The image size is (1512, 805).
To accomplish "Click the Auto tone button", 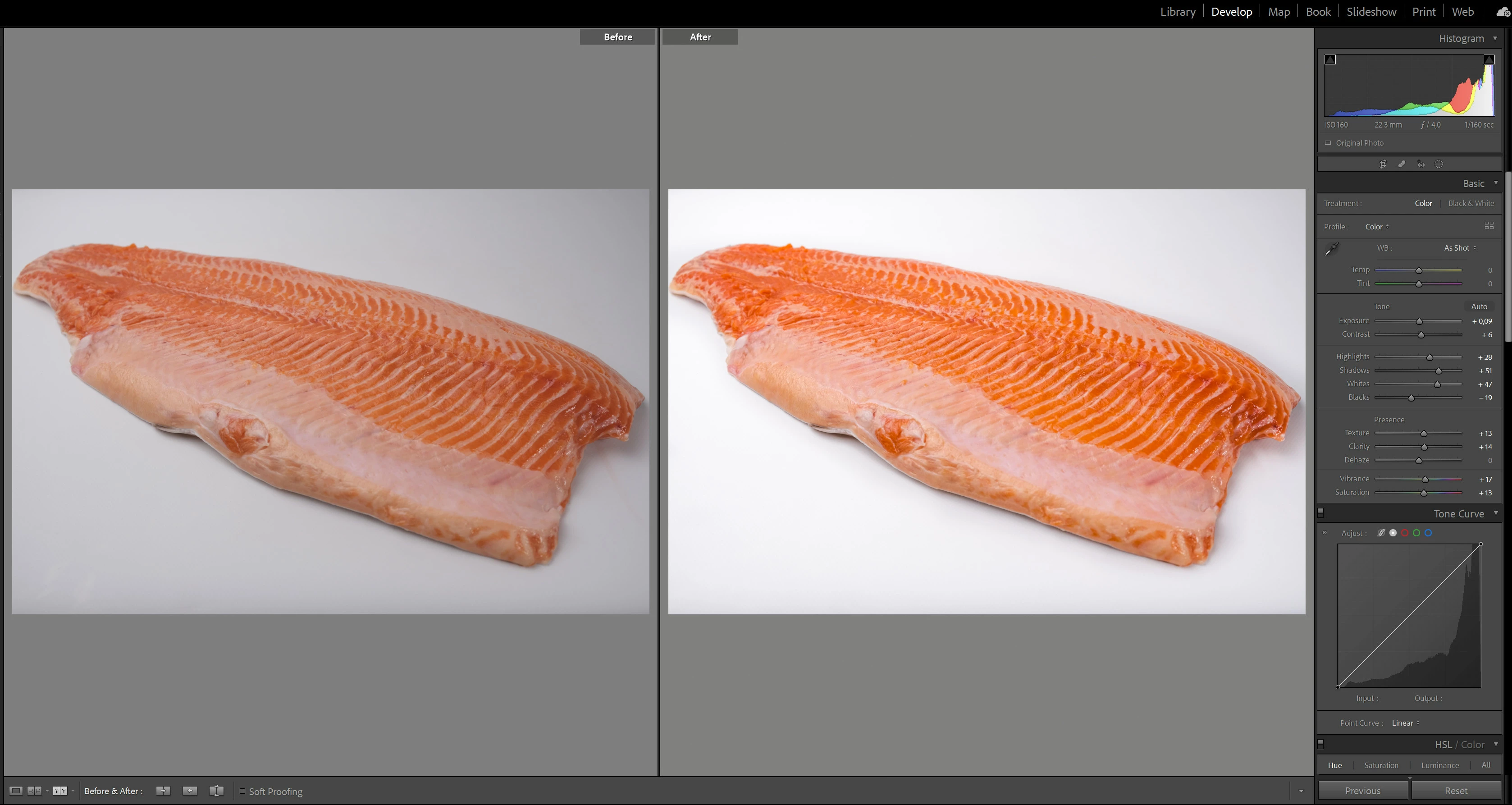I will click(x=1479, y=306).
